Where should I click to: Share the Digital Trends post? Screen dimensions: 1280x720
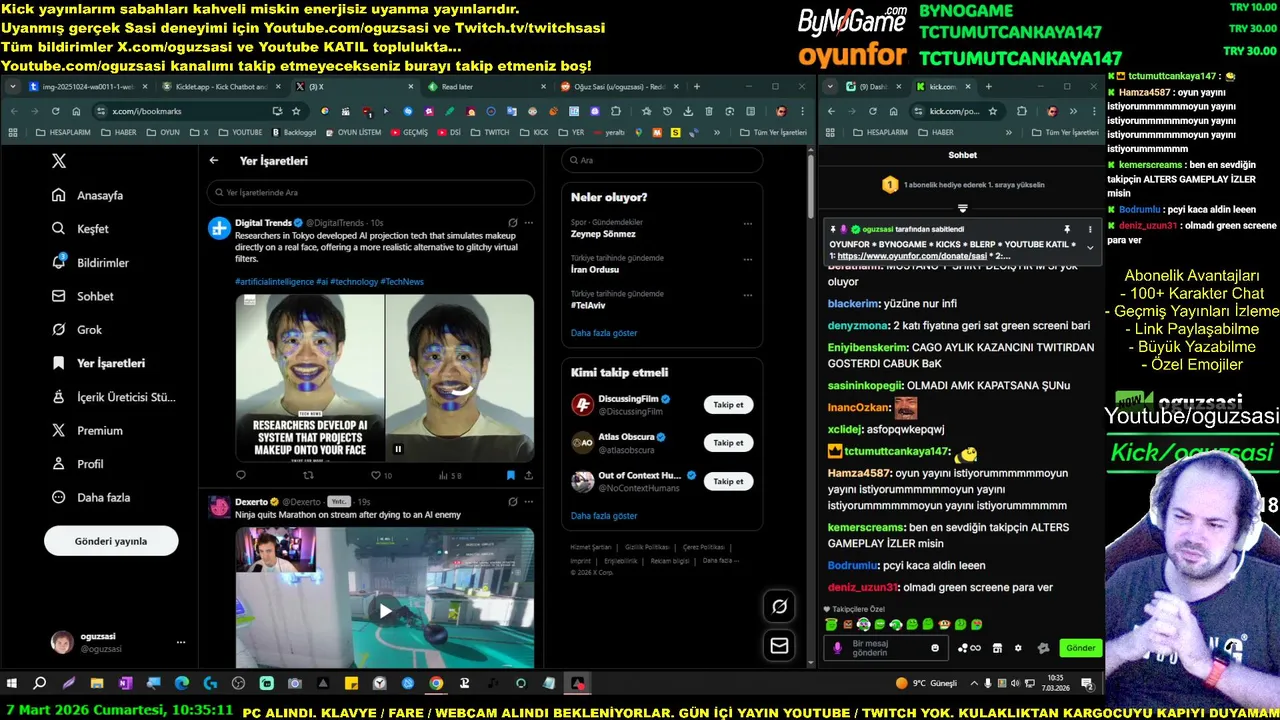click(528, 475)
